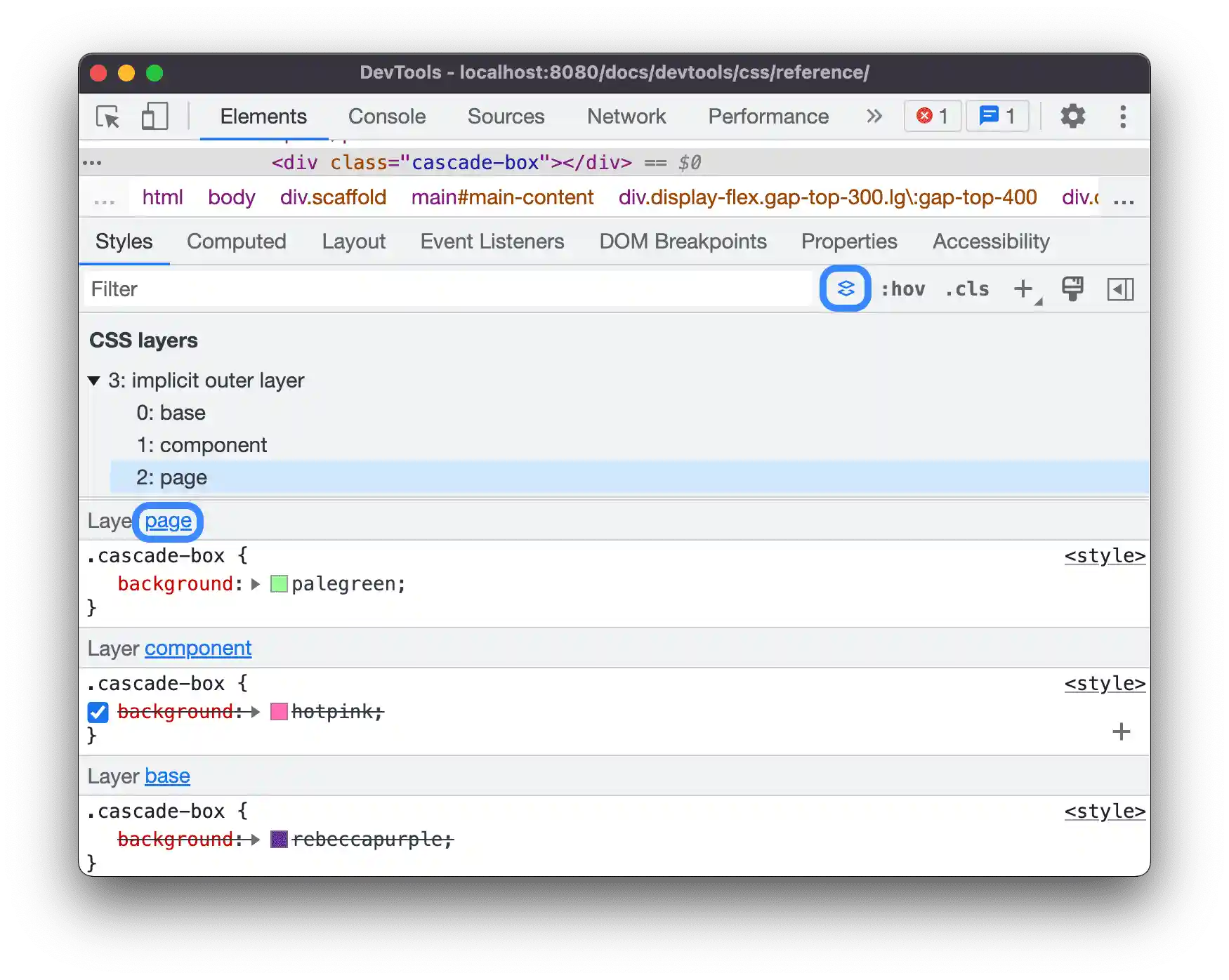Toggle the device toolbar icon
This screenshot has width=1229, height=980.
point(155,117)
